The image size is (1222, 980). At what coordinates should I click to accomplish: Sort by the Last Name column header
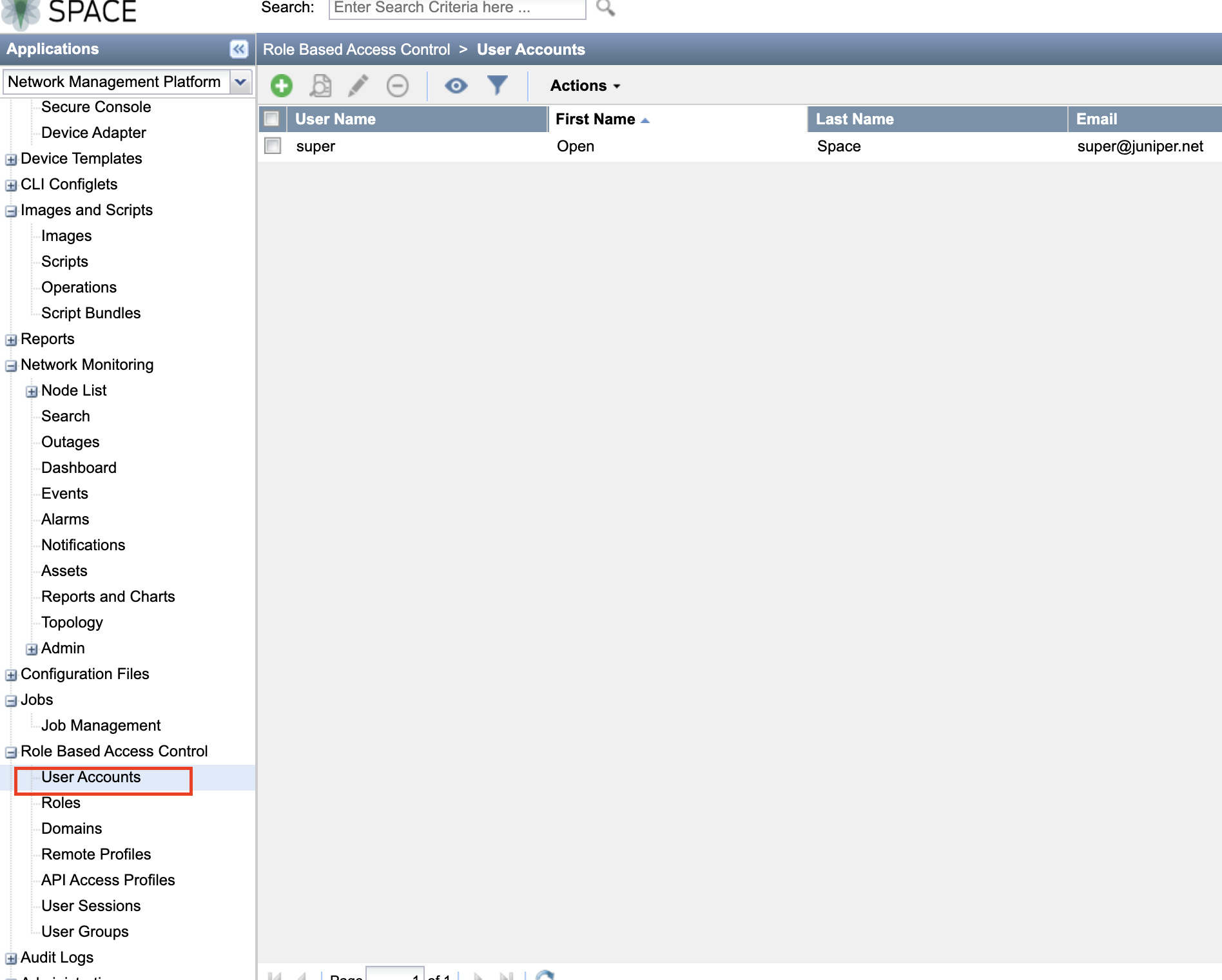[938, 119]
